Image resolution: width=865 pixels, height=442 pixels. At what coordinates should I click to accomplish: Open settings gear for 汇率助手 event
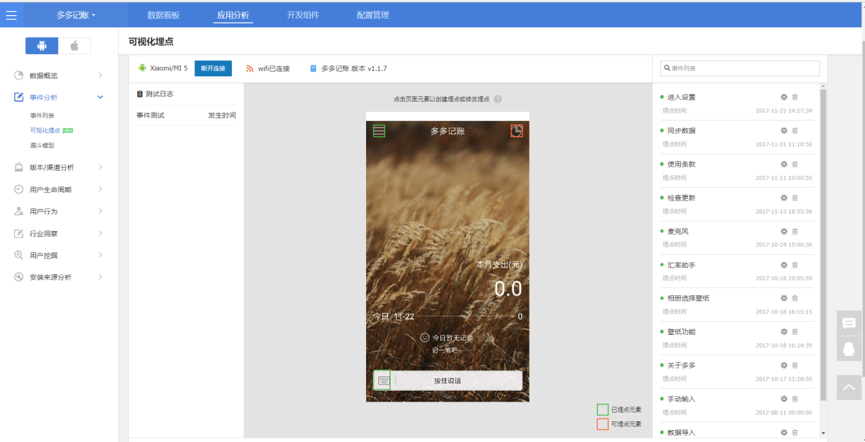784,265
